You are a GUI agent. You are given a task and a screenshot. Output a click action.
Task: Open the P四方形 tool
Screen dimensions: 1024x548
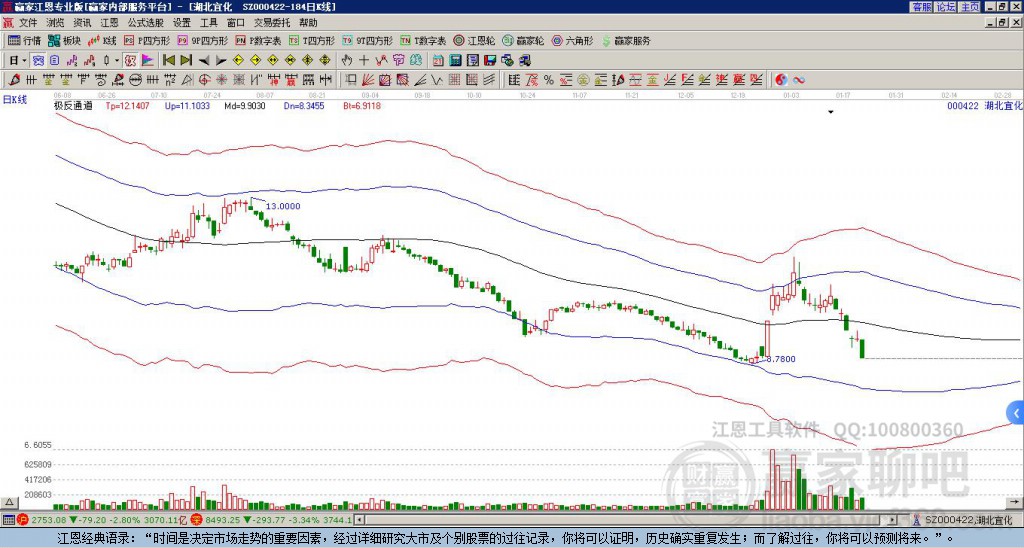click(x=147, y=40)
